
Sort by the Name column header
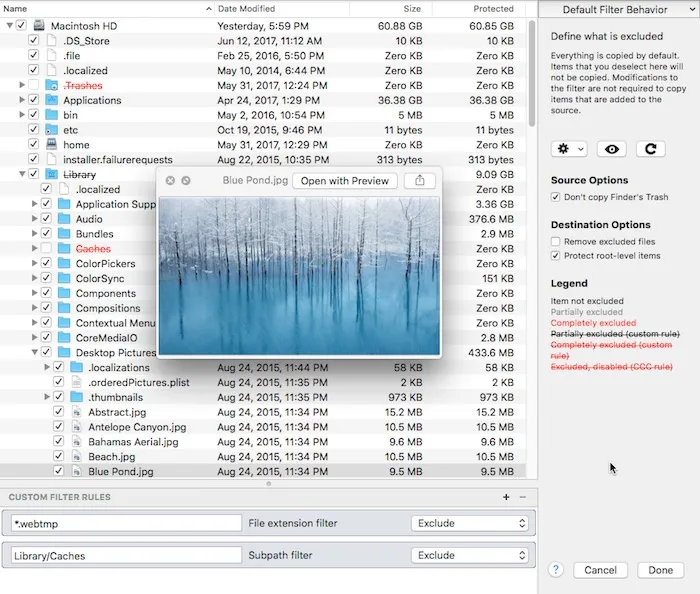pos(107,8)
